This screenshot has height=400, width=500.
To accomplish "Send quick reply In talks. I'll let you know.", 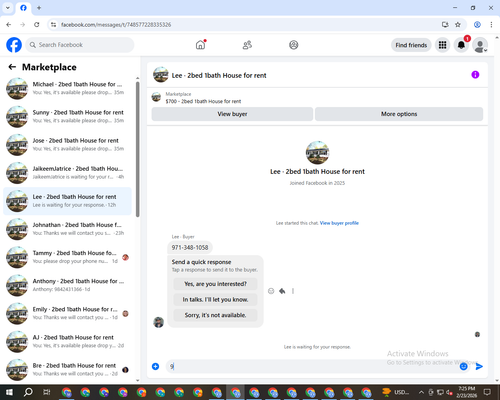I will click(x=215, y=300).
